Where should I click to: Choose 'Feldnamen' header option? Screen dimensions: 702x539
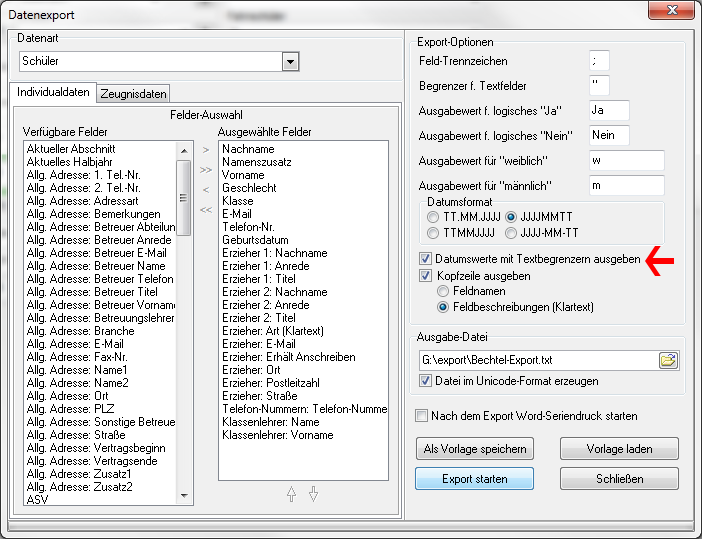click(x=444, y=290)
